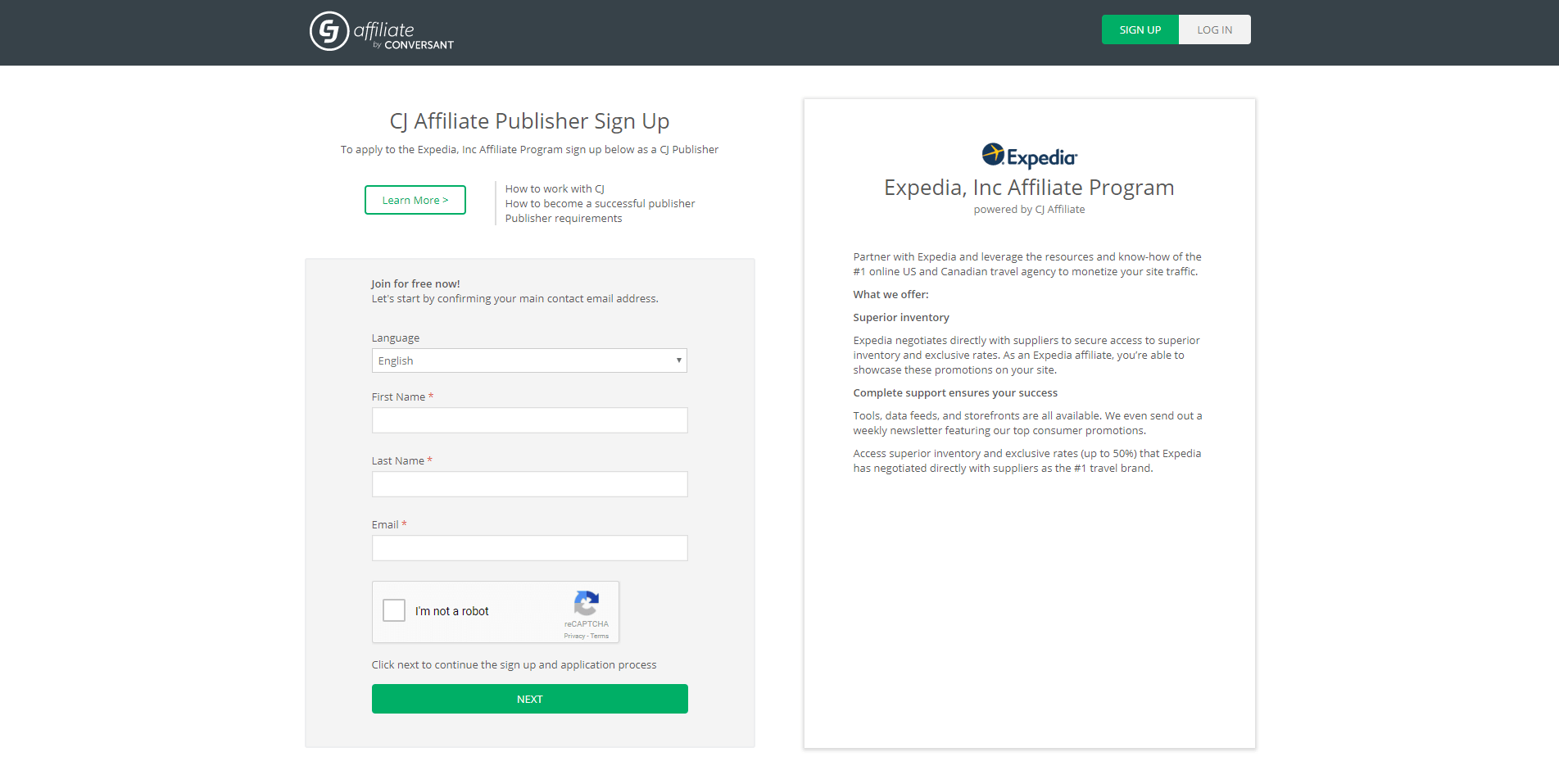Screen dimensions: 1559x784
Task: Click the Expedia logo on the program panel
Action: point(1030,154)
